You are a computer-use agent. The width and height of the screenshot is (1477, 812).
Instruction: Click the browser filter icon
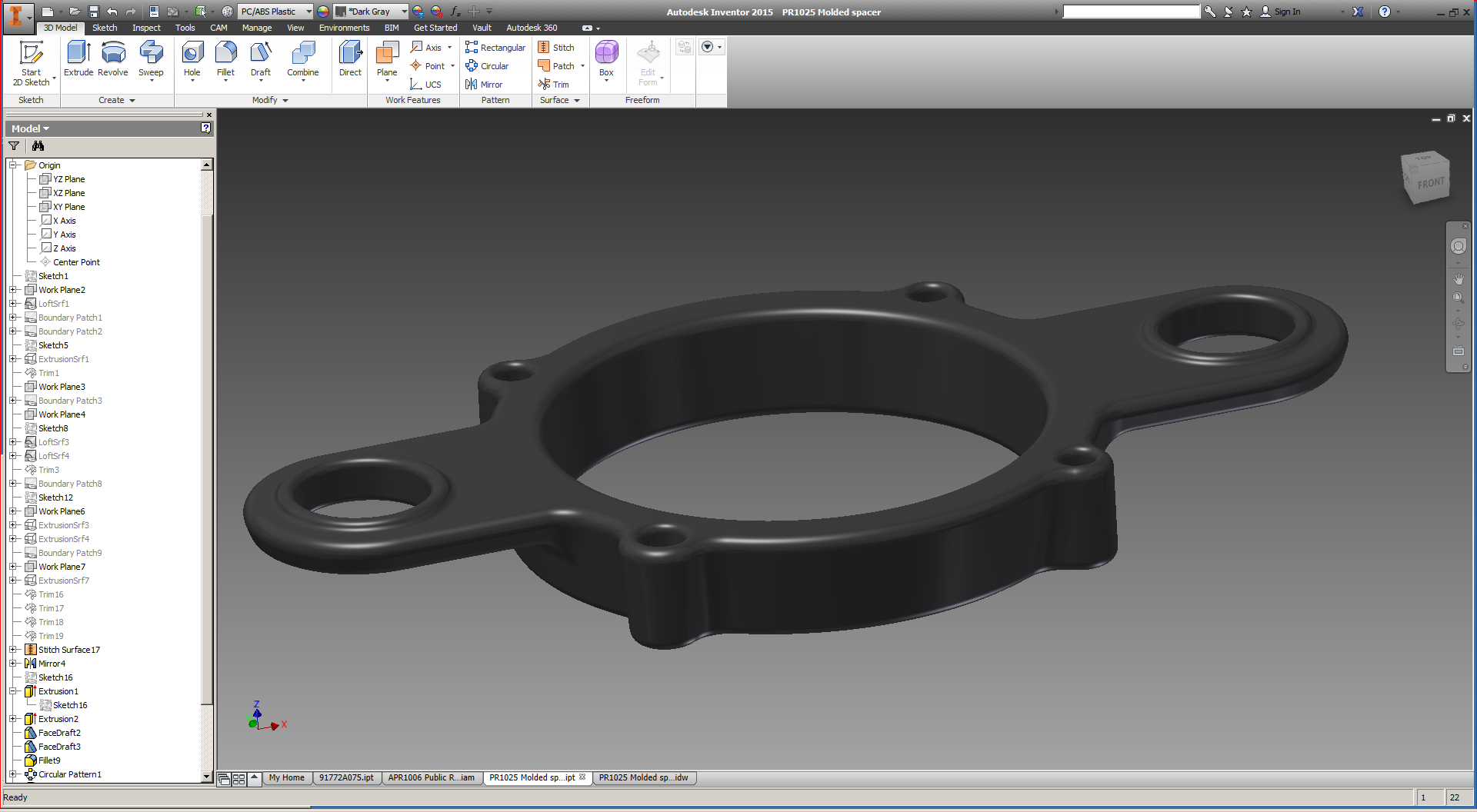tap(14, 146)
